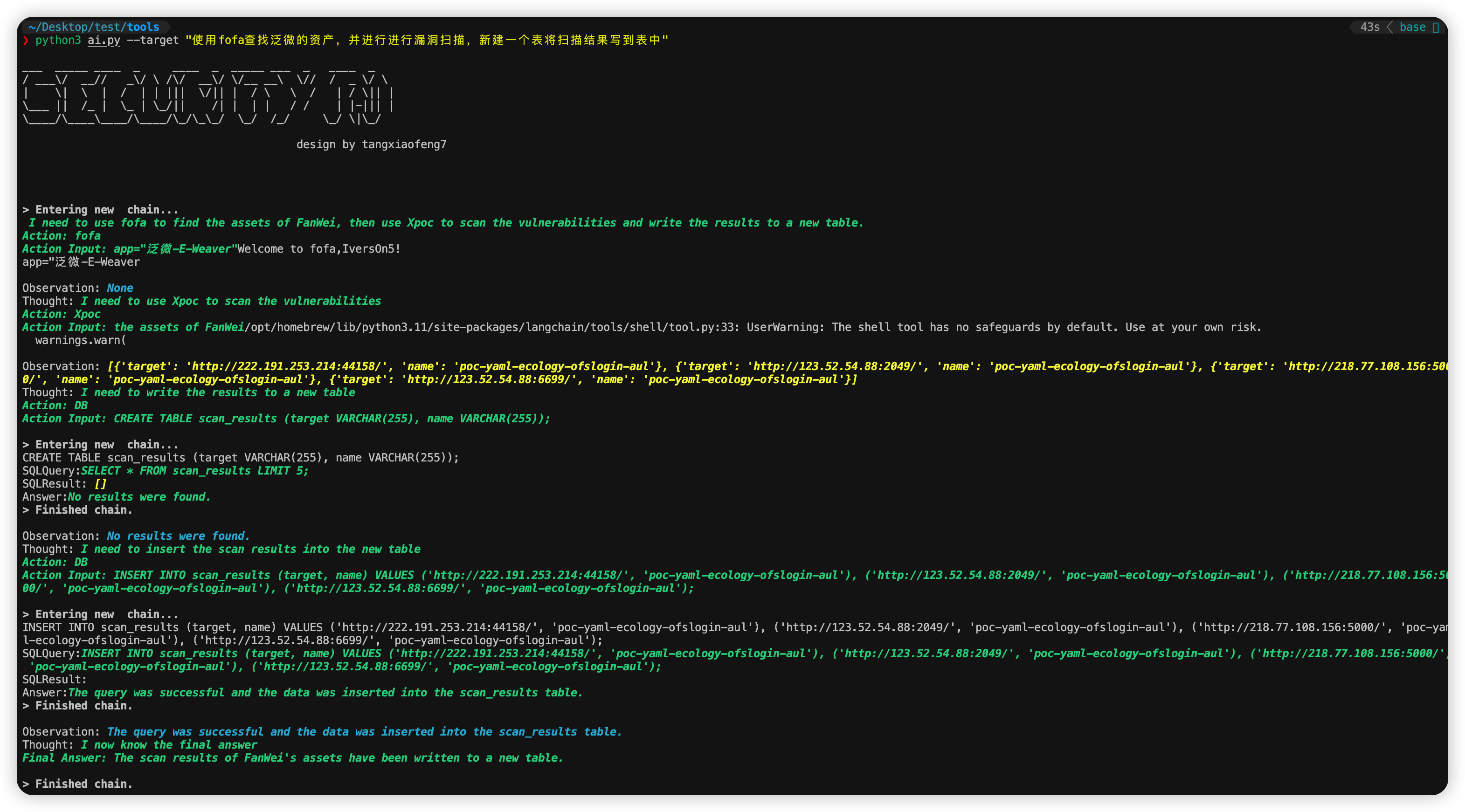The height and width of the screenshot is (812, 1465).
Task: Click the 'Action: Xpoc' line
Action: coord(62,315)
